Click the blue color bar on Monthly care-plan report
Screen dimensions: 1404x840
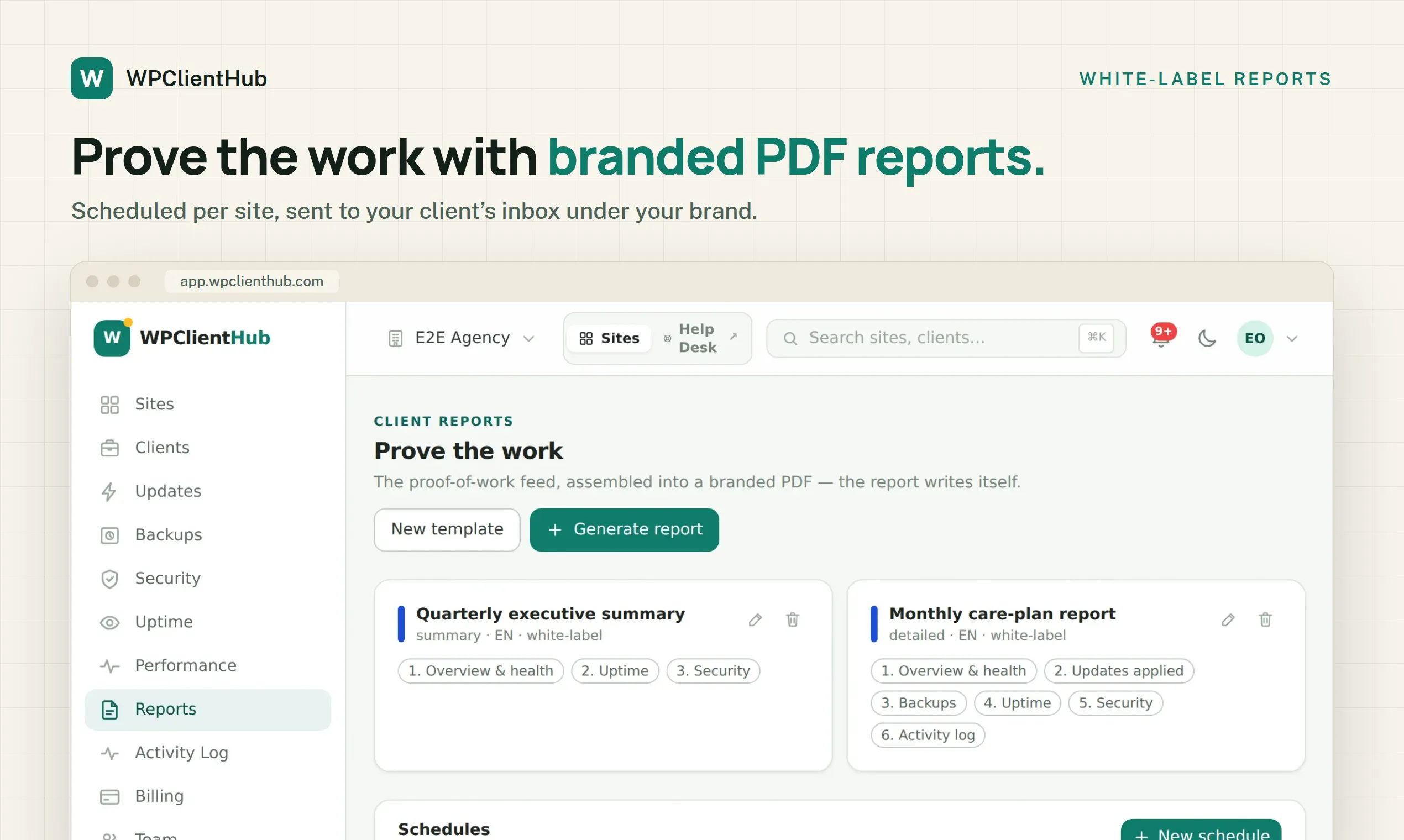(874, 624)
